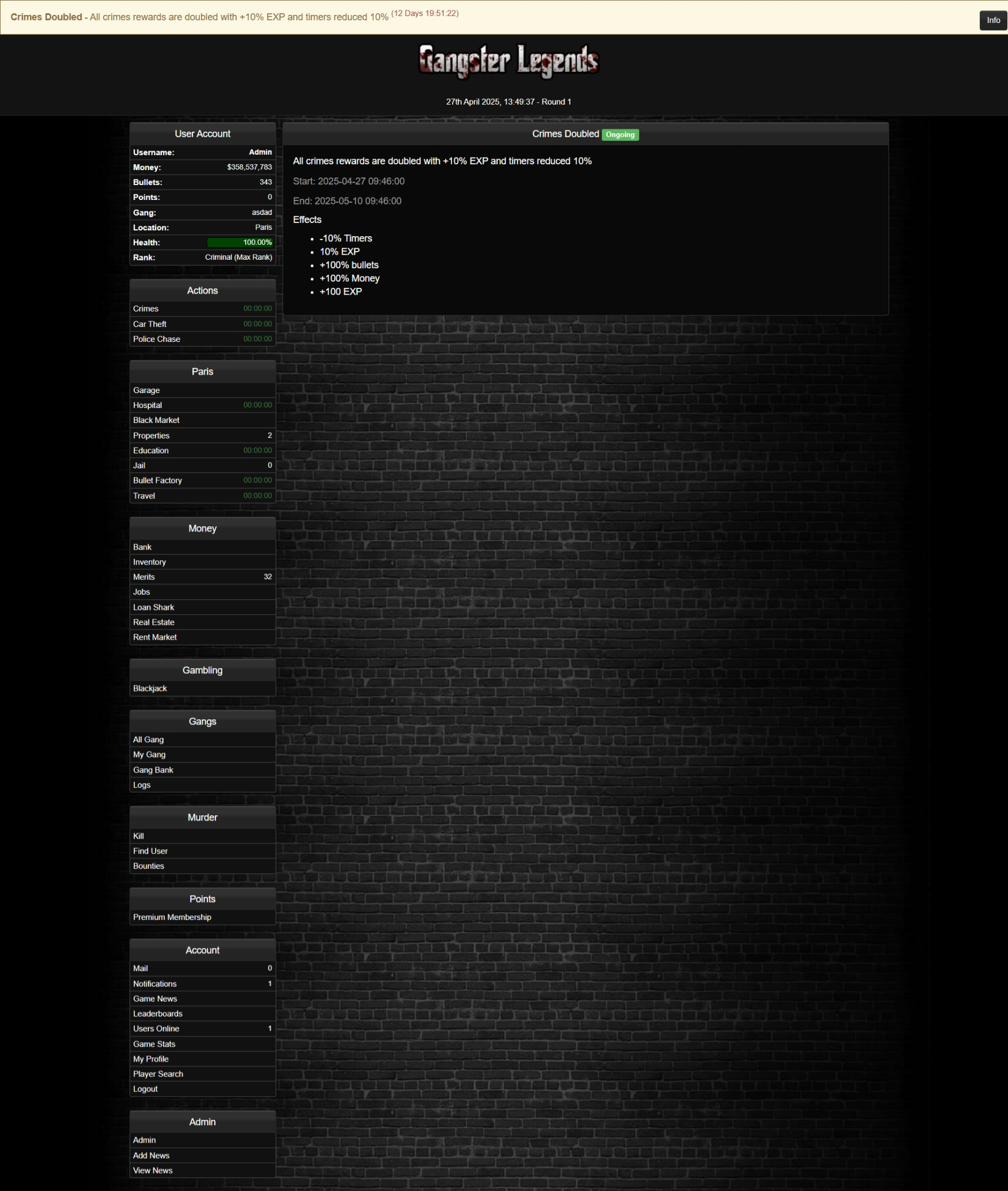The height and width of the screenshot is (1191, 1008).
Task: Log out of the account
Action: click(145, 1089)
